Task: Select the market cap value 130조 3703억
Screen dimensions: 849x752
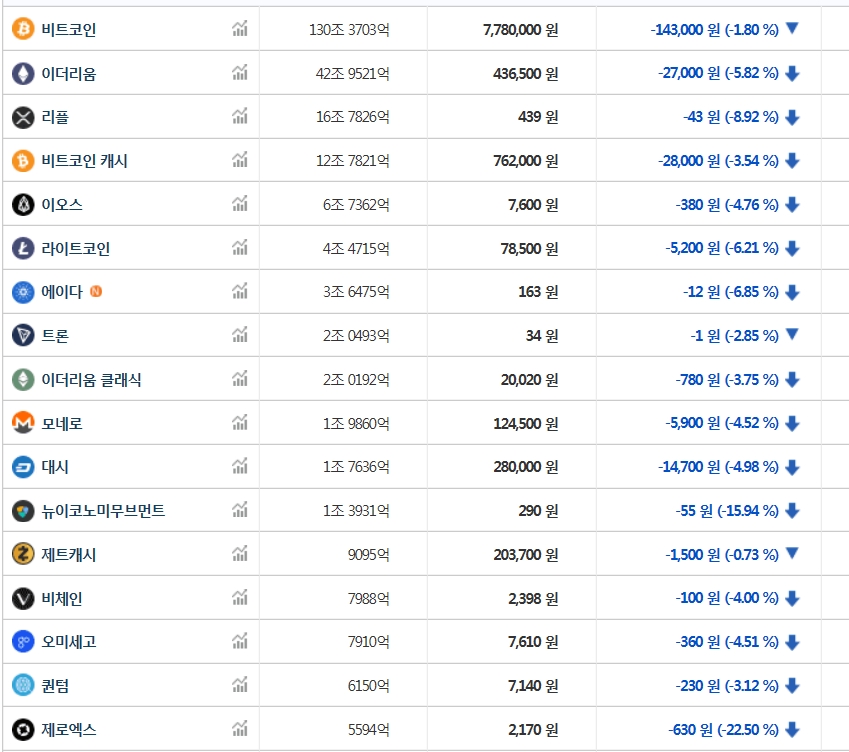Action: (x=349, y=30)
